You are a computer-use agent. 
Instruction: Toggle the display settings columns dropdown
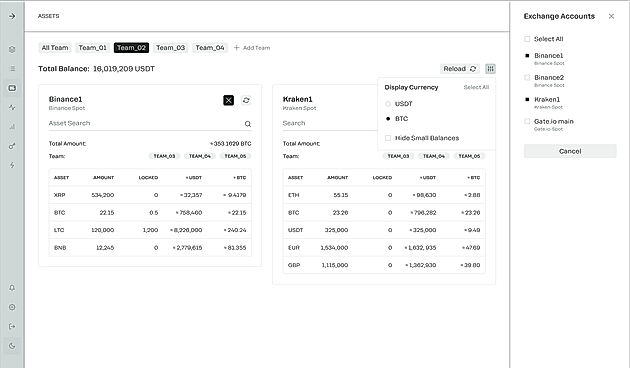coord(490,69)
